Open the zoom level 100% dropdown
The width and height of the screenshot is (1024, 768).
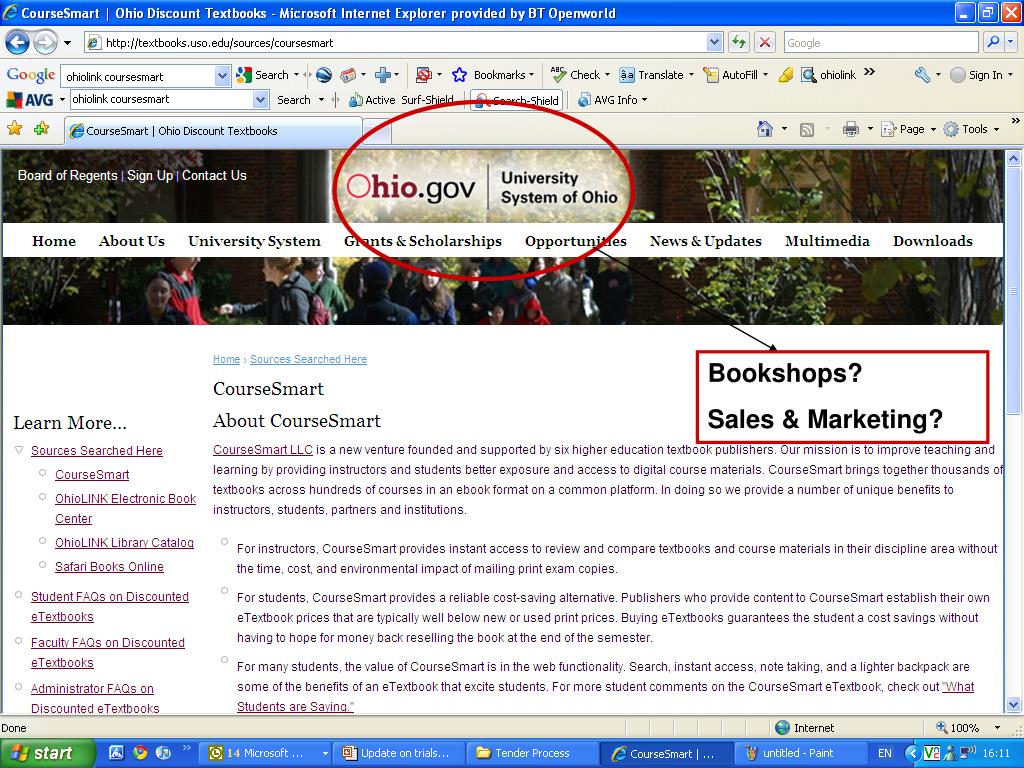997,728
